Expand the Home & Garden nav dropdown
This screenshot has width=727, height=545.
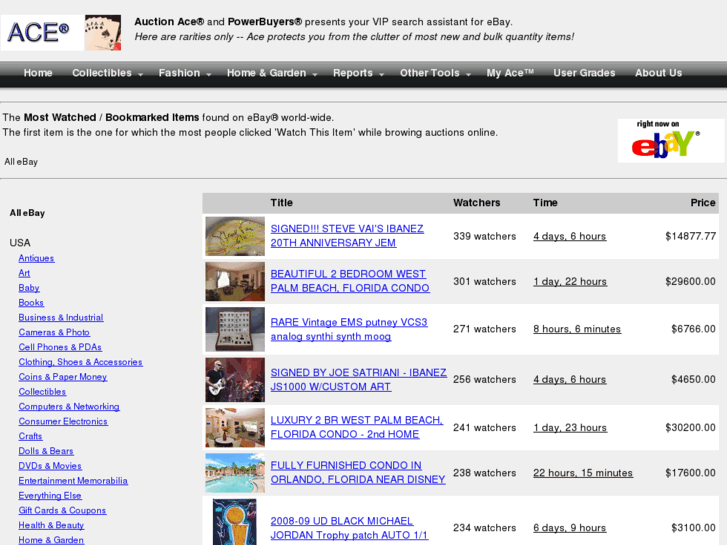pos(272,73)
